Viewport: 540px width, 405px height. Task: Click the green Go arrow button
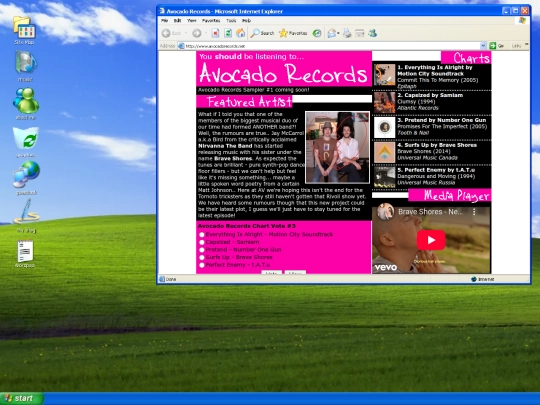493,45
